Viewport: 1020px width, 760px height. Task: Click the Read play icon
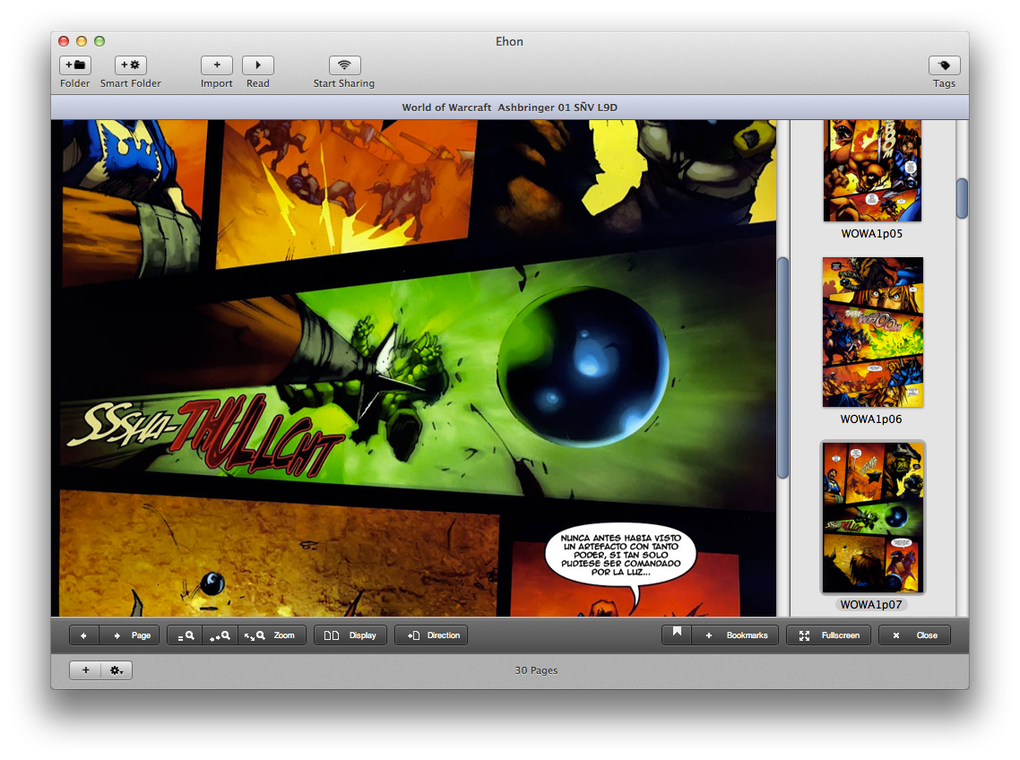(x=258, y=65)
